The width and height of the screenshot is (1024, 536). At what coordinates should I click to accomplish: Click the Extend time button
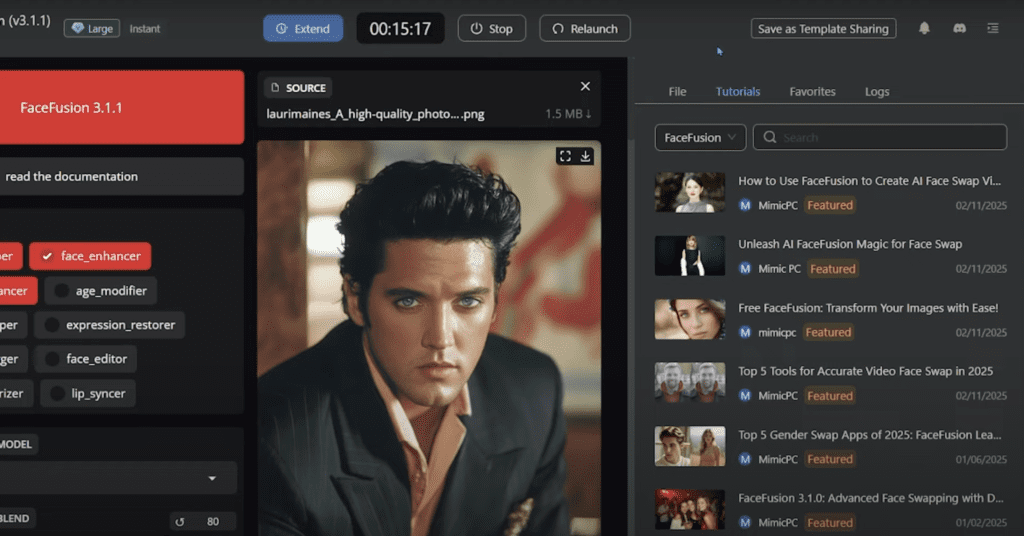click(x=303, y=29)
